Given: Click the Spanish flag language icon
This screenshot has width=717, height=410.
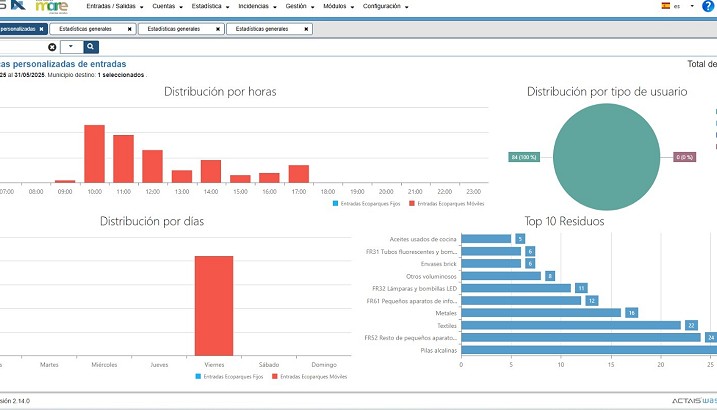Looking at the screenshot, I should click(665, 6).
